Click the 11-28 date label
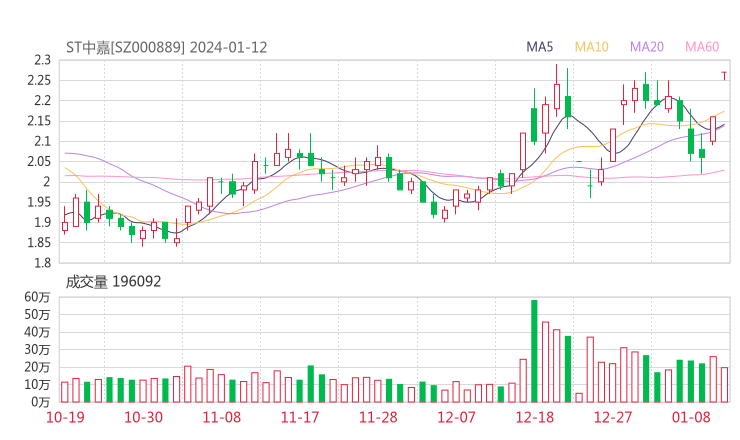This screenshot has width=740, height=440. click(378, 417)
